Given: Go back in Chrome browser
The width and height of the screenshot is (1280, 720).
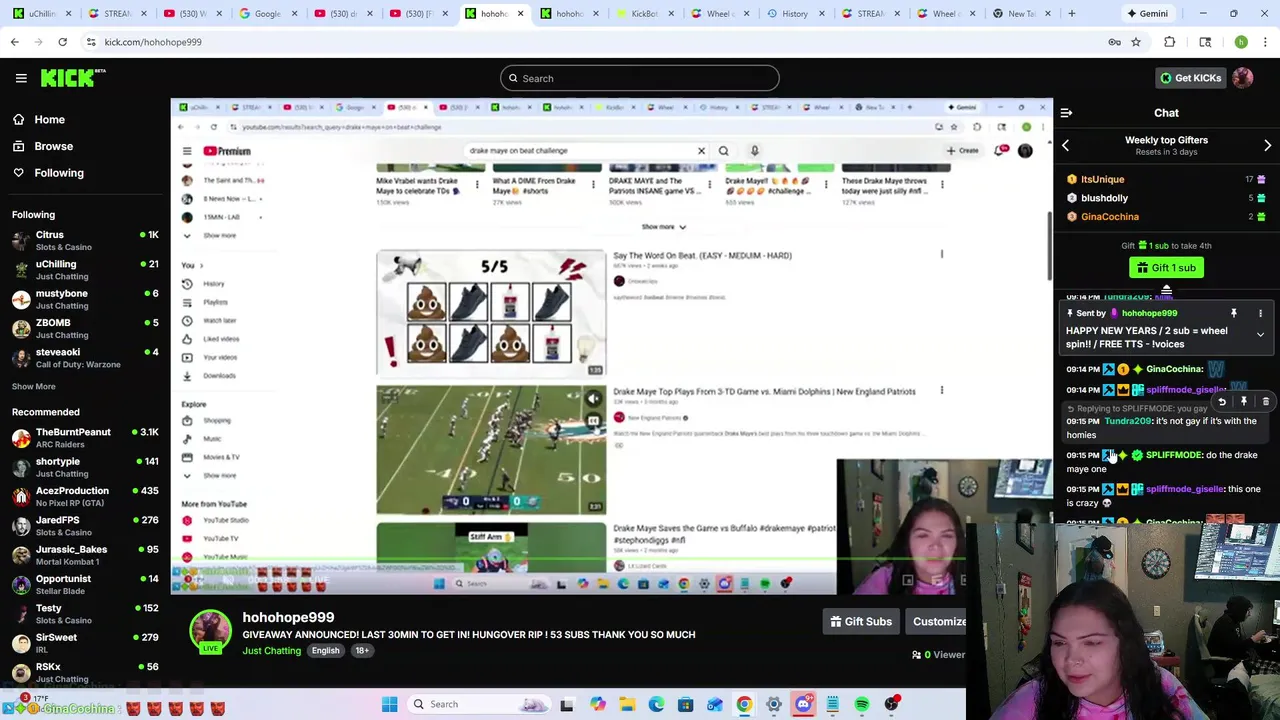Looking at the screenshot, I should pos(14,42).
